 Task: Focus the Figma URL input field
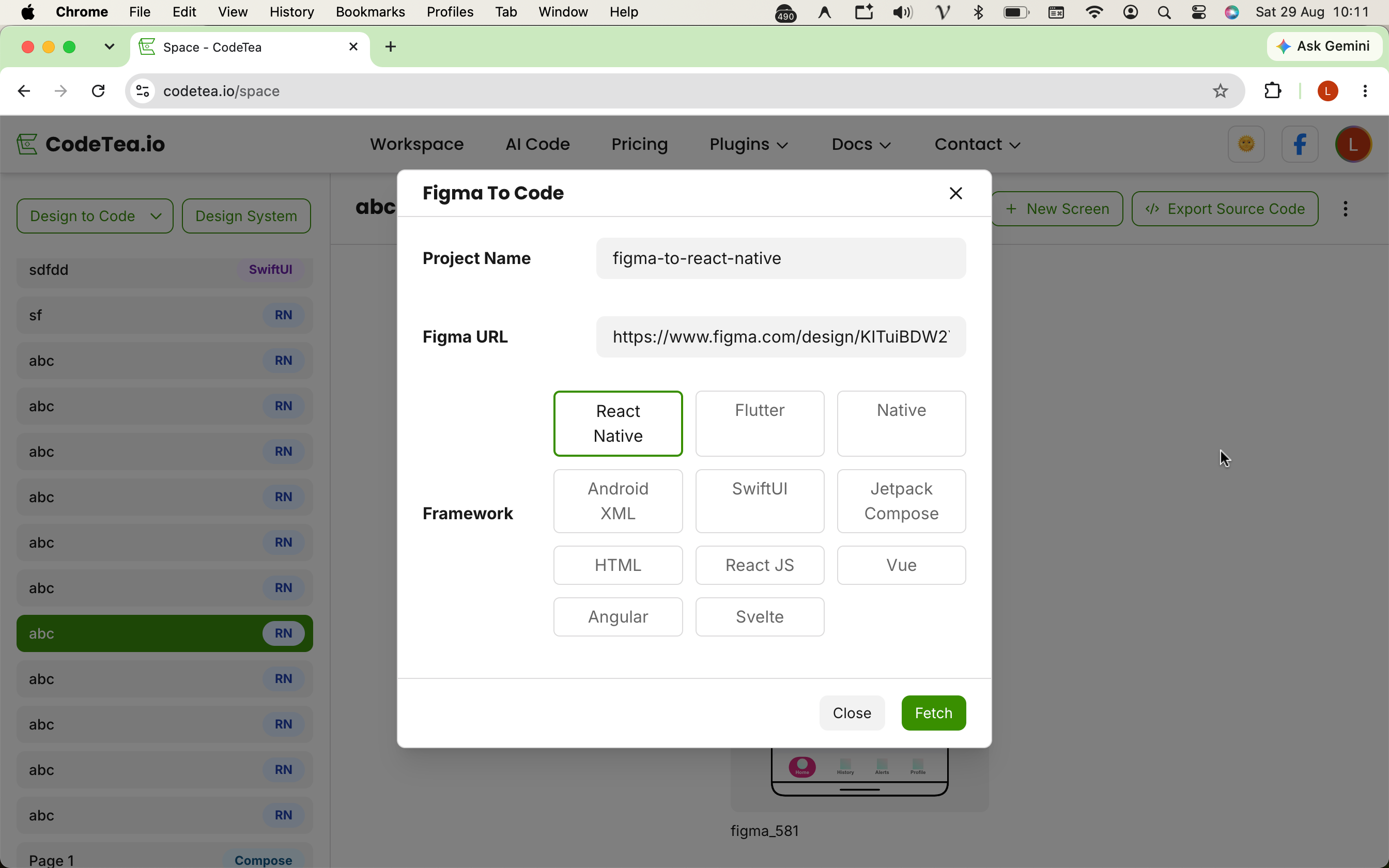pos(781,337)
